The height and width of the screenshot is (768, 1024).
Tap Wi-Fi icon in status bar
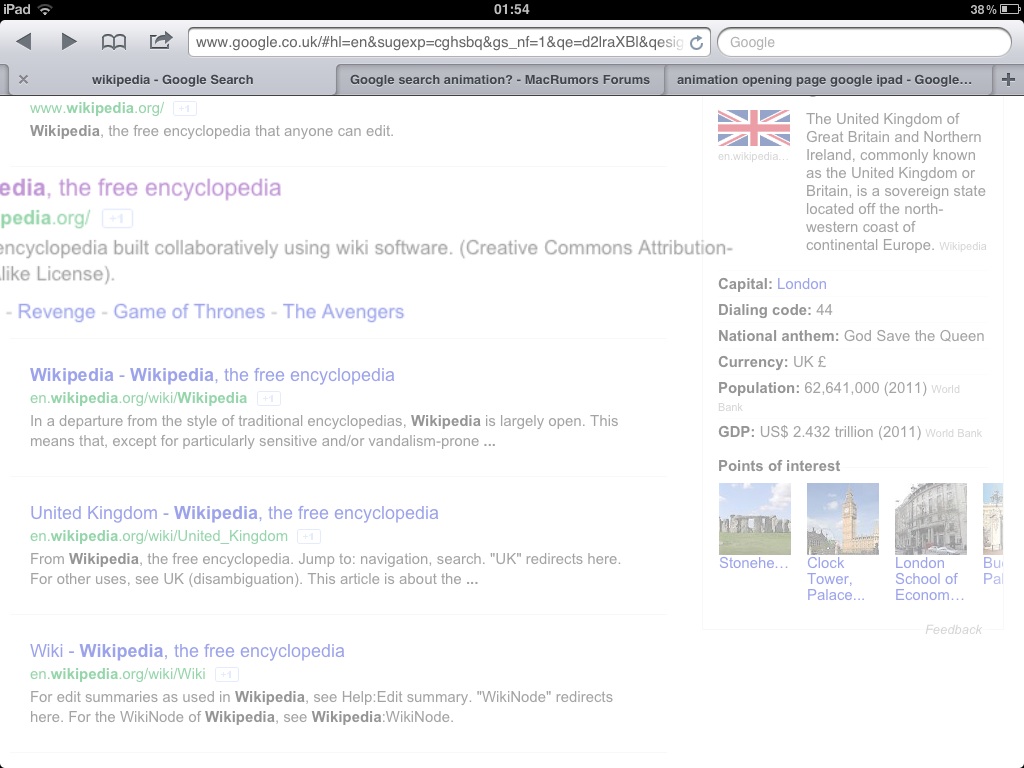[44, 9]
